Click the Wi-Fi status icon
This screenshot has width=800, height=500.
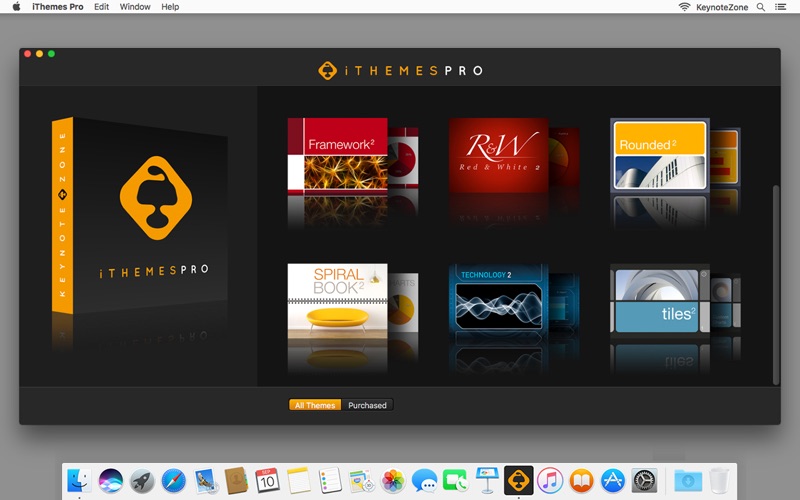(x=684, y=7)
